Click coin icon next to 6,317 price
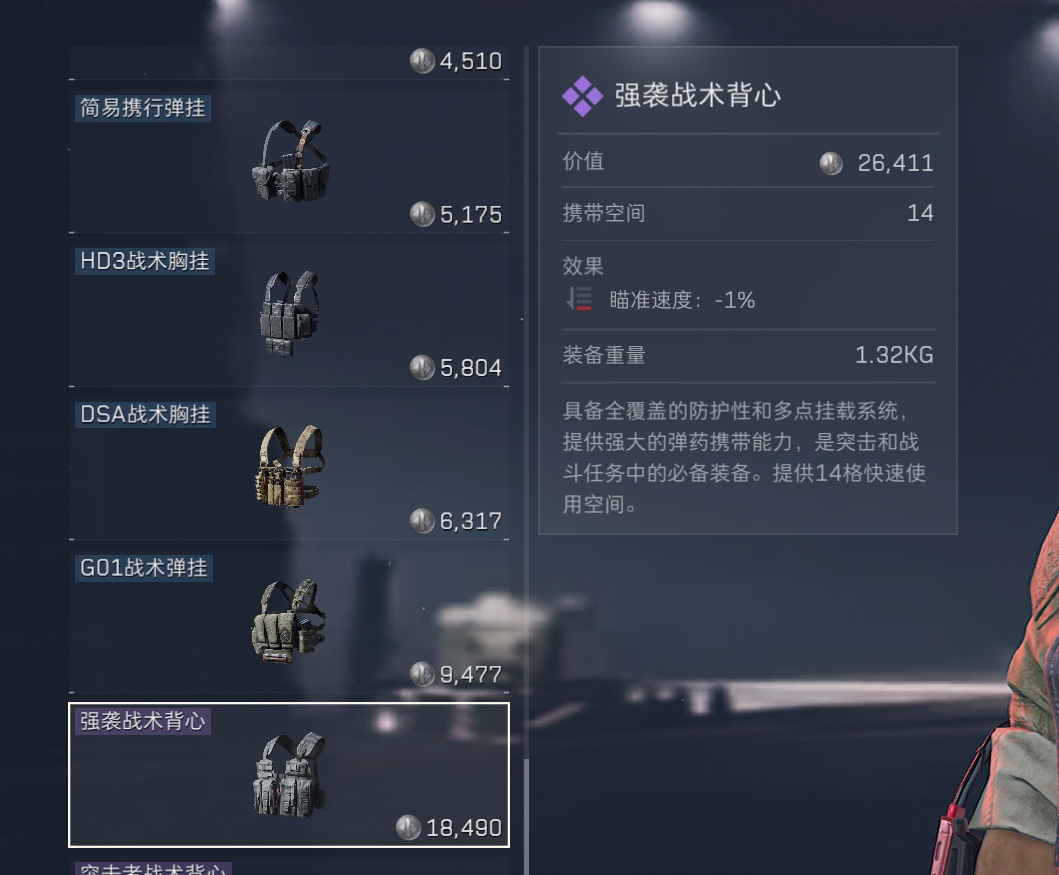 click(422, 521)
